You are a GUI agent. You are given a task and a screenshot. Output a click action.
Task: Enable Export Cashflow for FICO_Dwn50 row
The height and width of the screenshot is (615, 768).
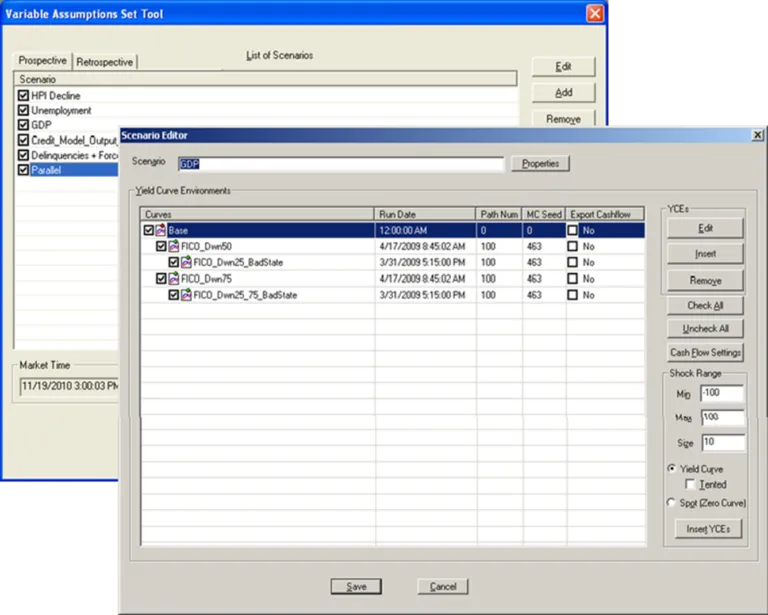coord(572,246)
